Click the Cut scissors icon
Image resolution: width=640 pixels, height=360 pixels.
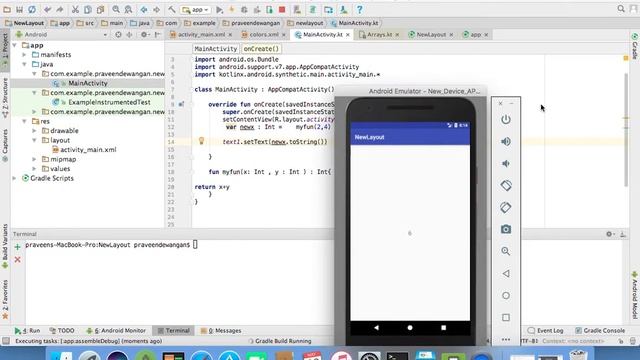click(76, 9)
